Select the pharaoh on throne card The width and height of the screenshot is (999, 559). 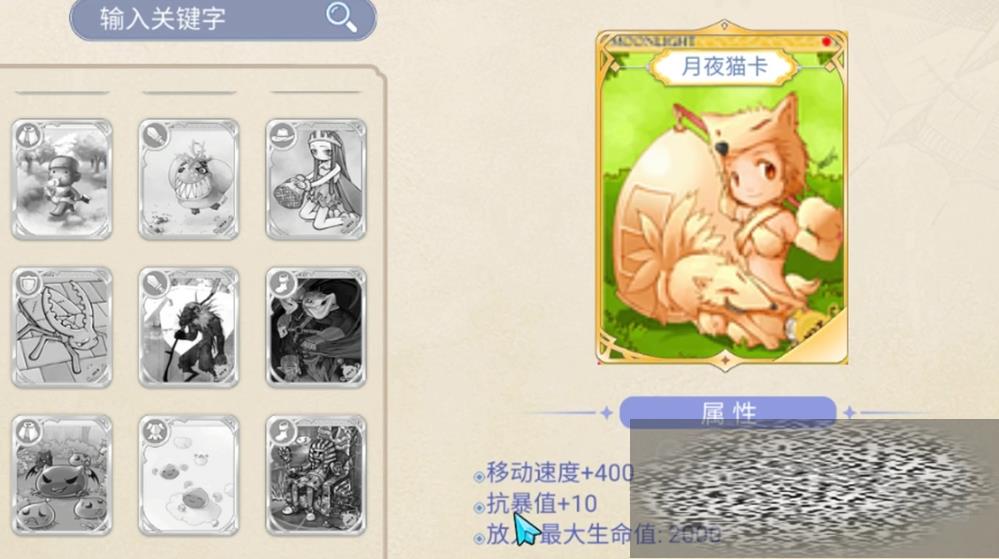coord(316,476)
